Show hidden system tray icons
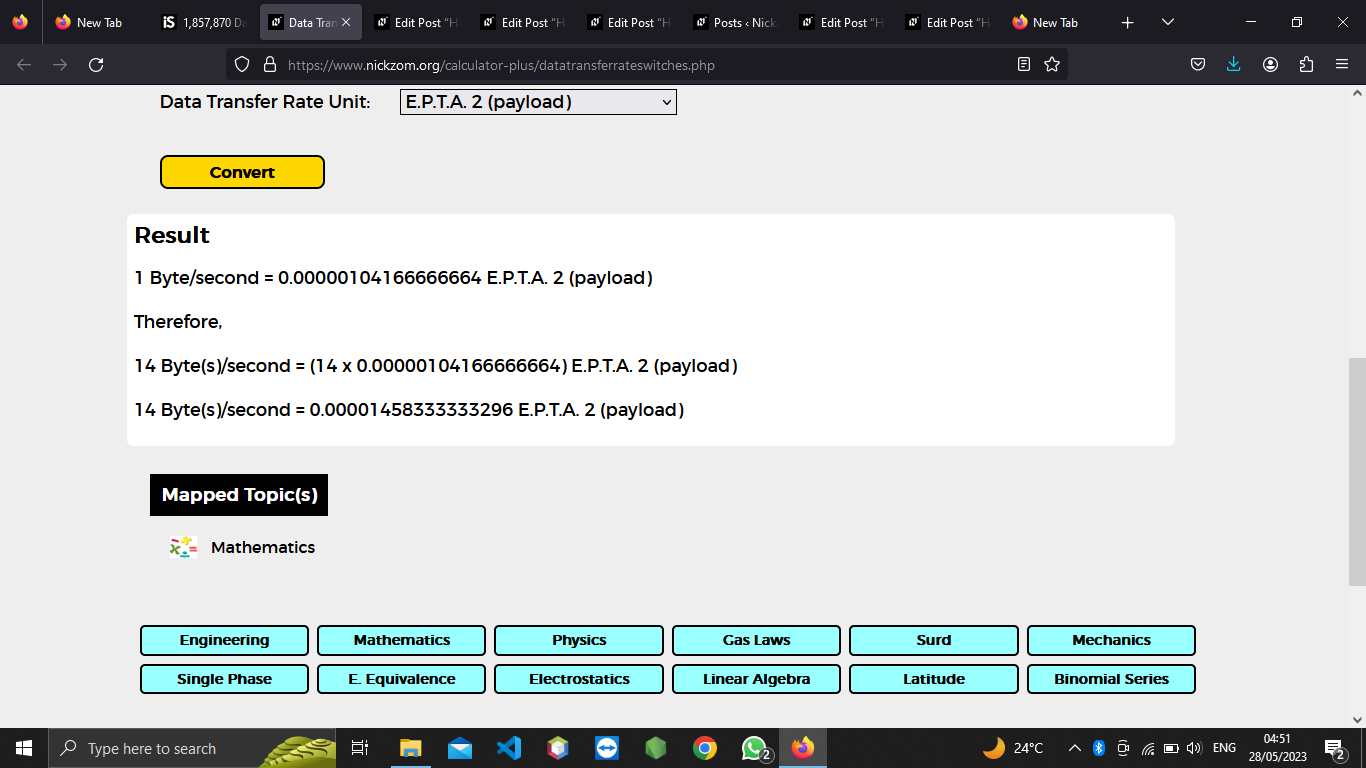 click(x=1075, y=748)
